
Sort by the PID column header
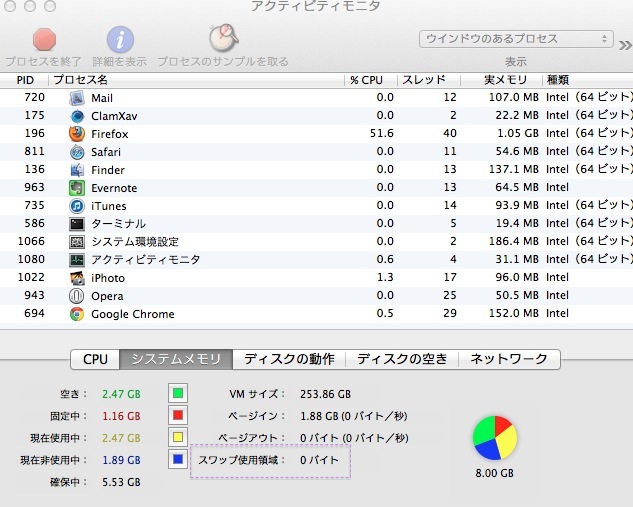pos(26,80)
